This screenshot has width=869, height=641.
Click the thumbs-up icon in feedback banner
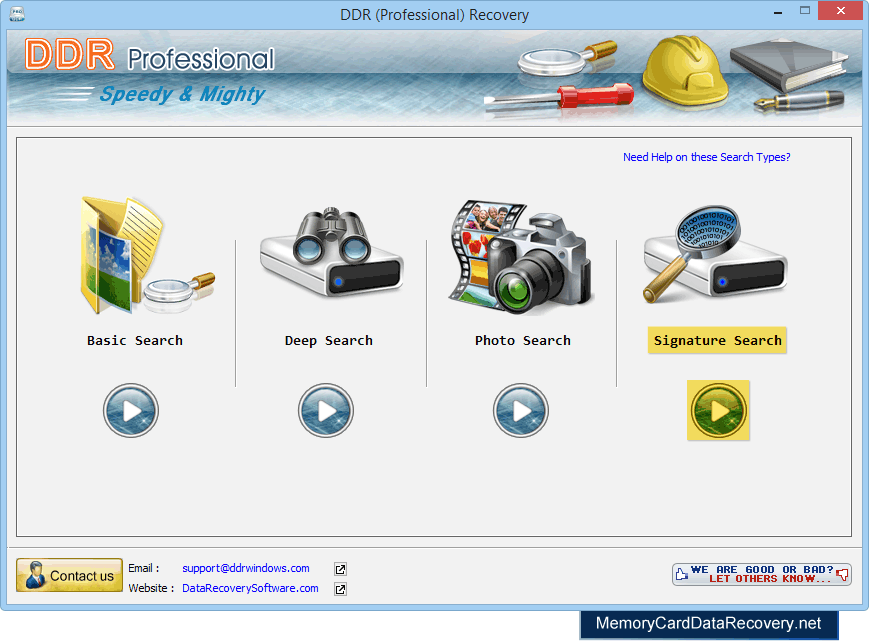coord(682,574)
